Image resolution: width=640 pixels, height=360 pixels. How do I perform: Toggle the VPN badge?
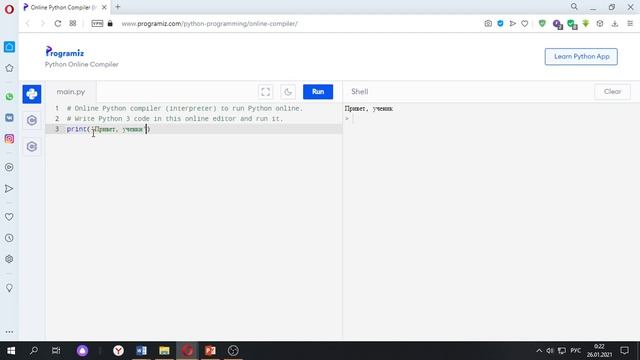[97, 23]
